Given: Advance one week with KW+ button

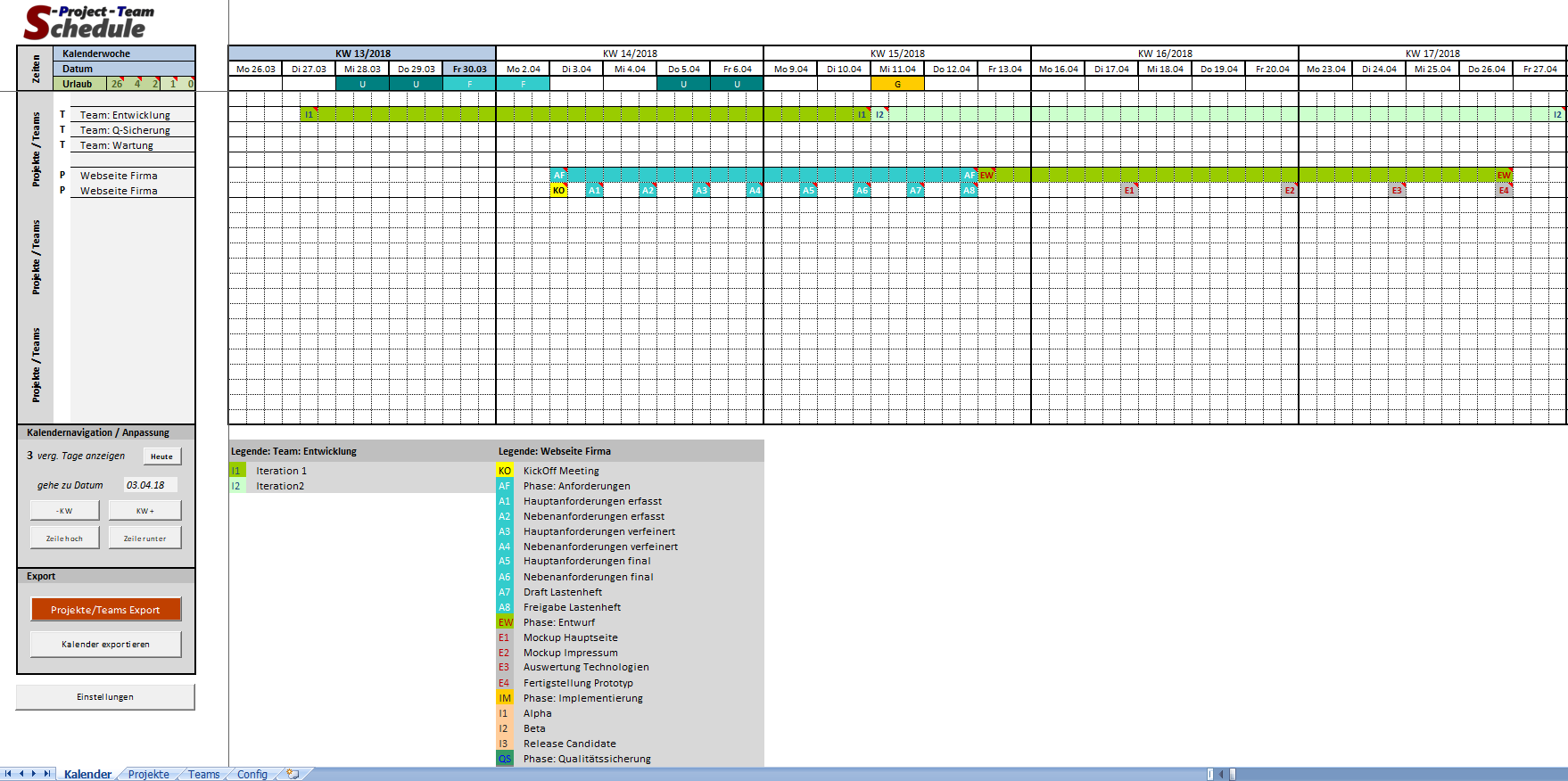Looking at the screenshot, I should click(144, 511).
